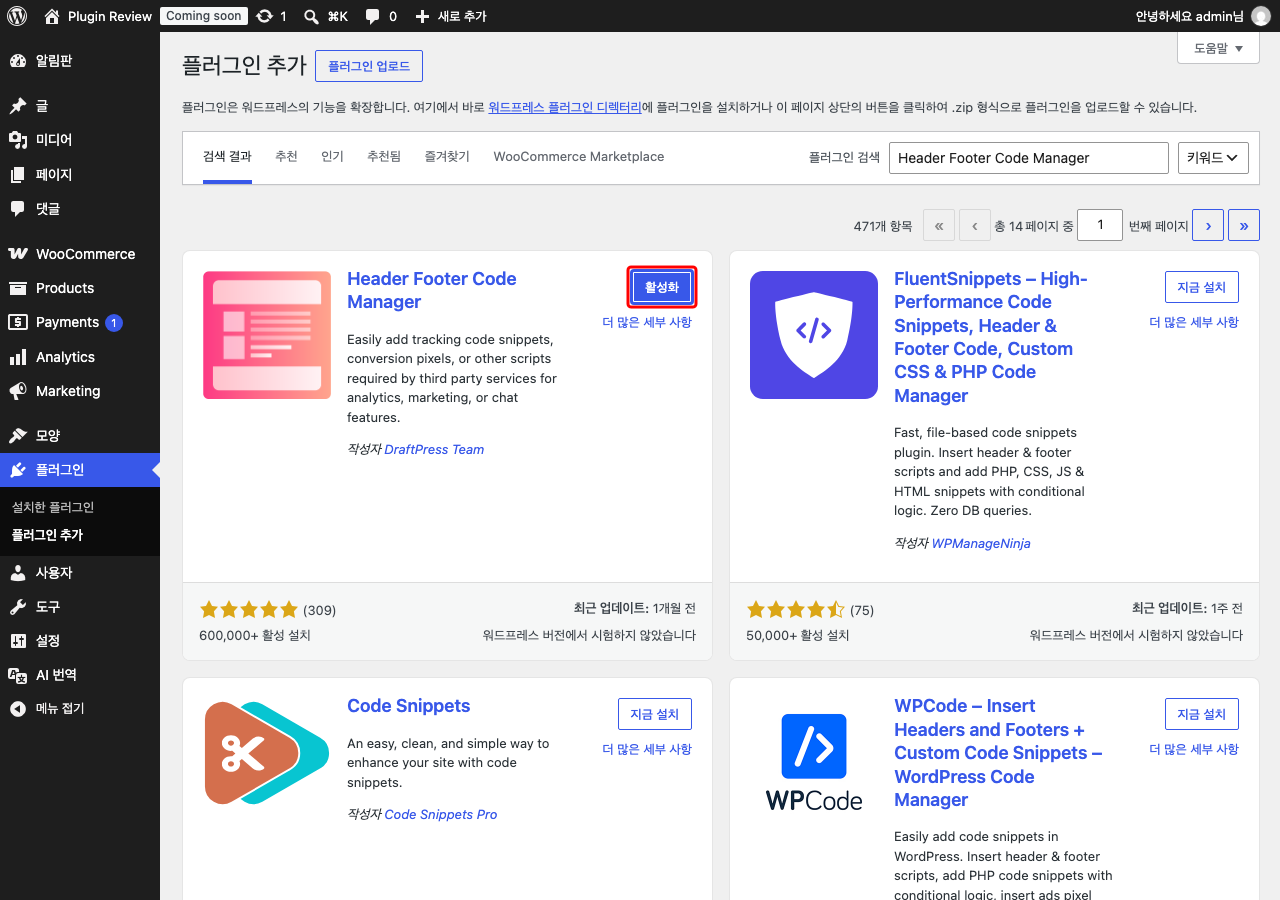Install WPCode with 지금 설치
The width and height of the screenshot is (1280, 900).
[1202, 714]
